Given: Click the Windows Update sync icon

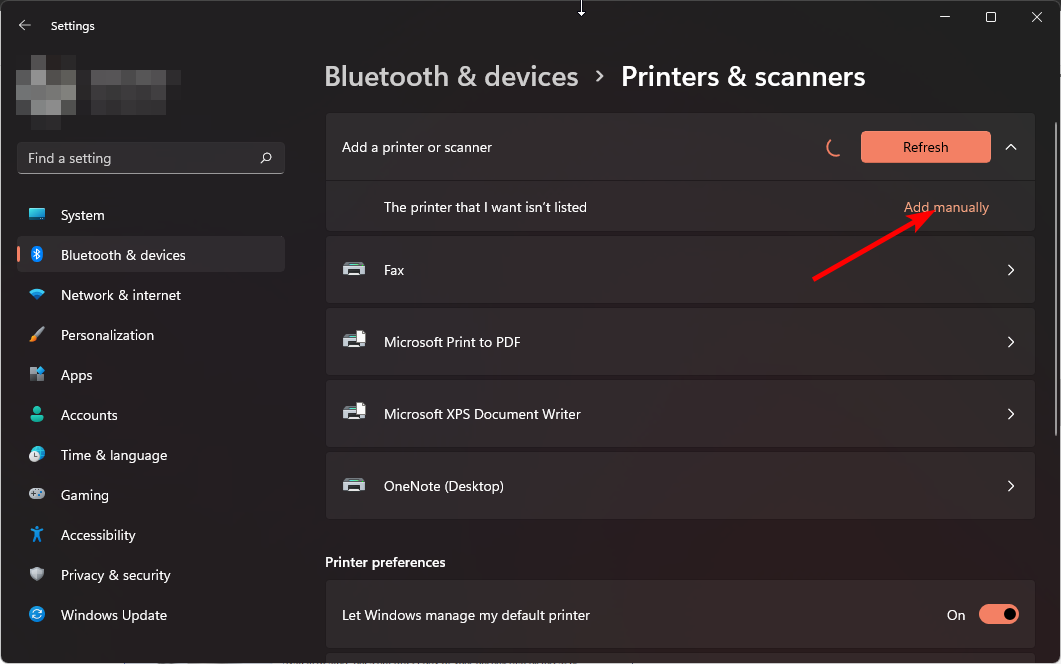Looking at the screenshot, I should tap(37, 615).
